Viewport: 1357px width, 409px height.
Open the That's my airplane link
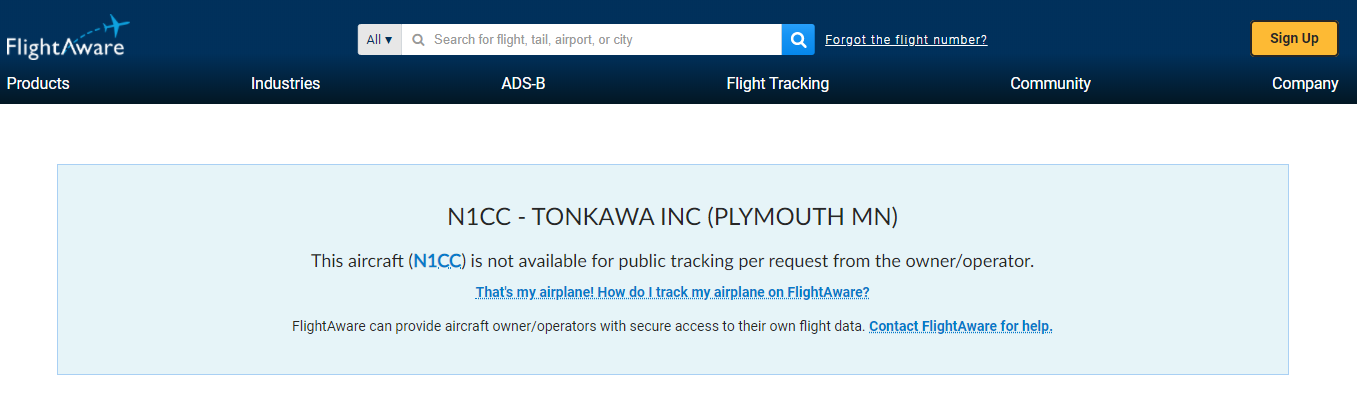click(x=672, y=293)
